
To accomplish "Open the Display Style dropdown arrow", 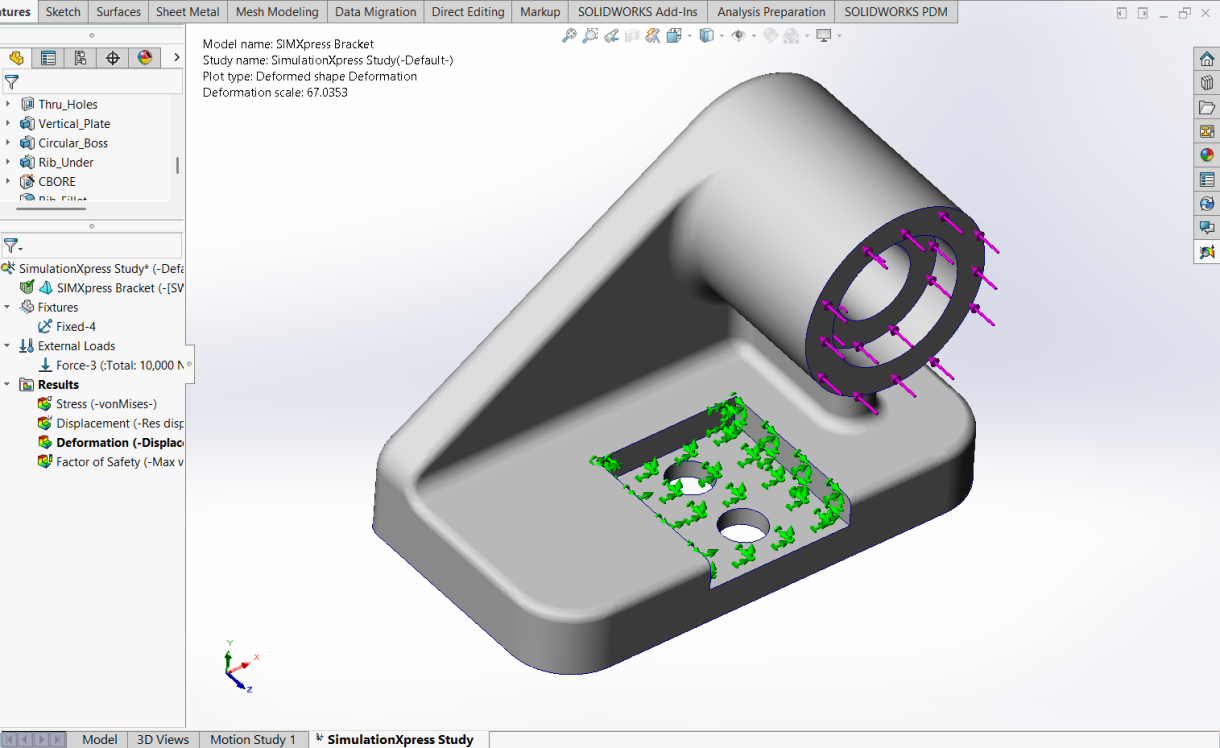I will 722,35.
